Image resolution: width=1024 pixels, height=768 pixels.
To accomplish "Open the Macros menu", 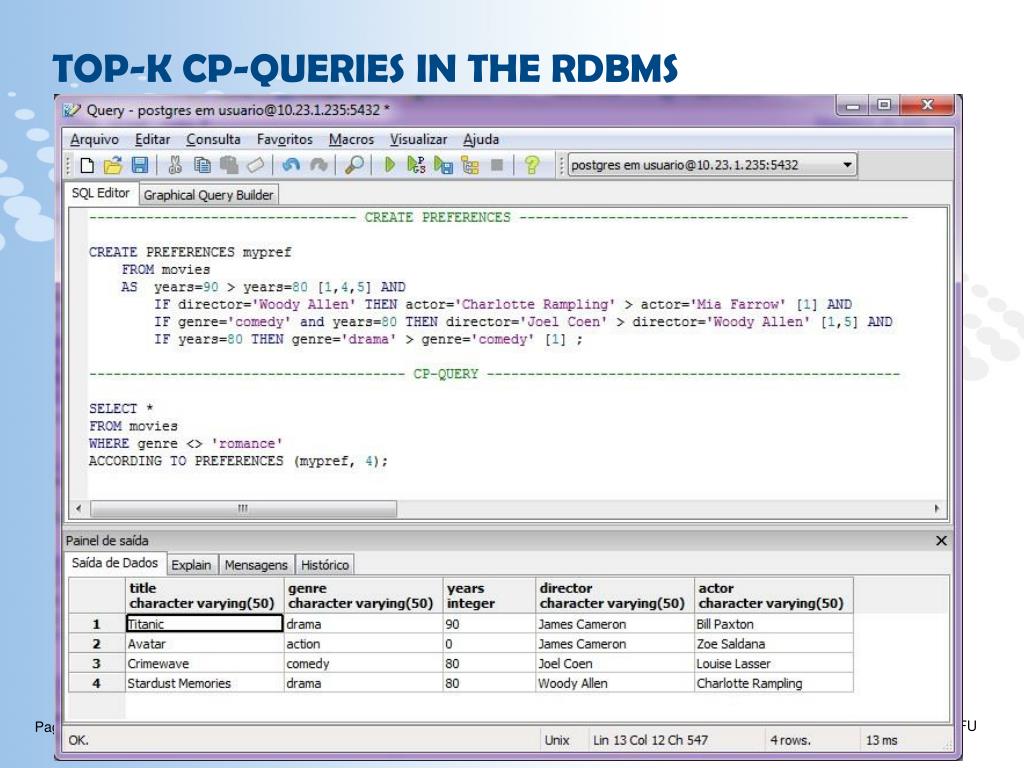I will pos(351,139).
